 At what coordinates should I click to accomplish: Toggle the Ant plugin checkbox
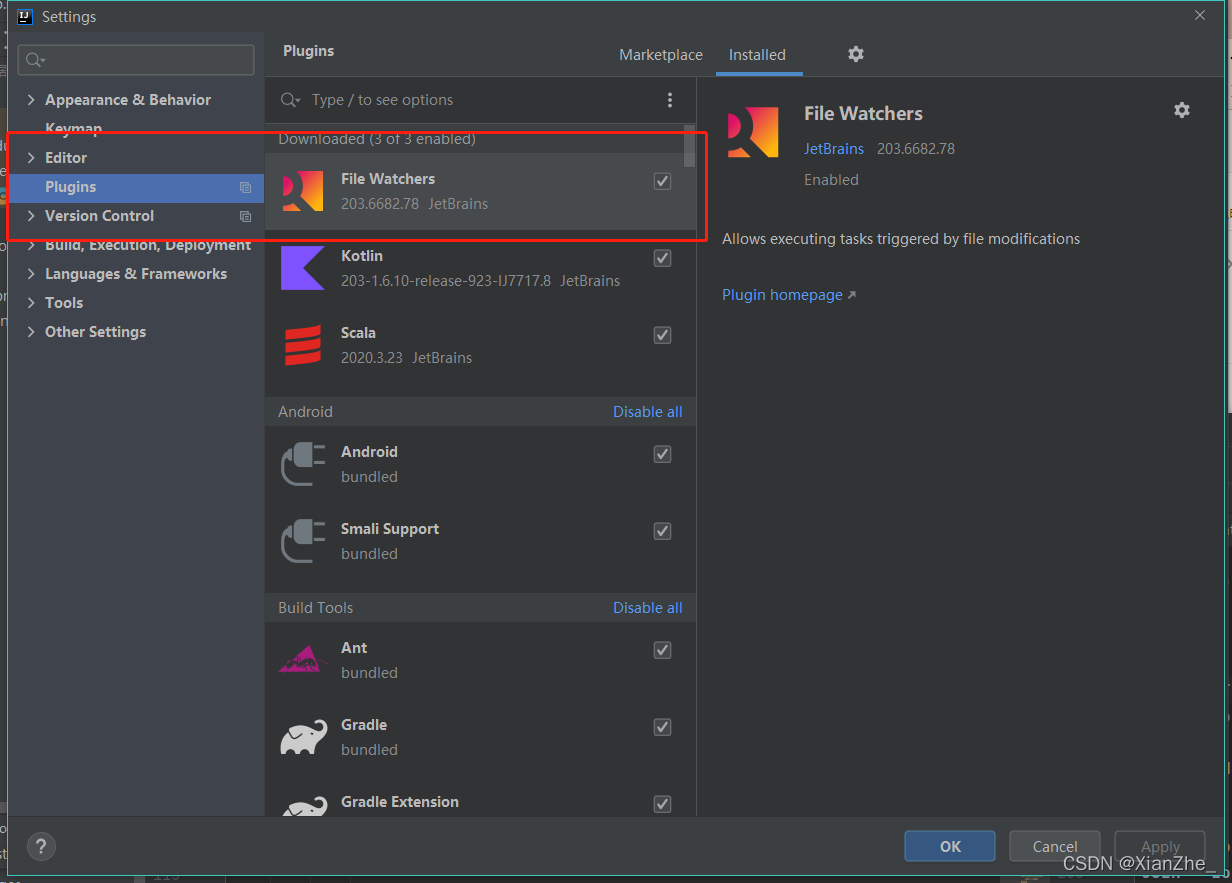pyautogui.click(x=662, y=650)
